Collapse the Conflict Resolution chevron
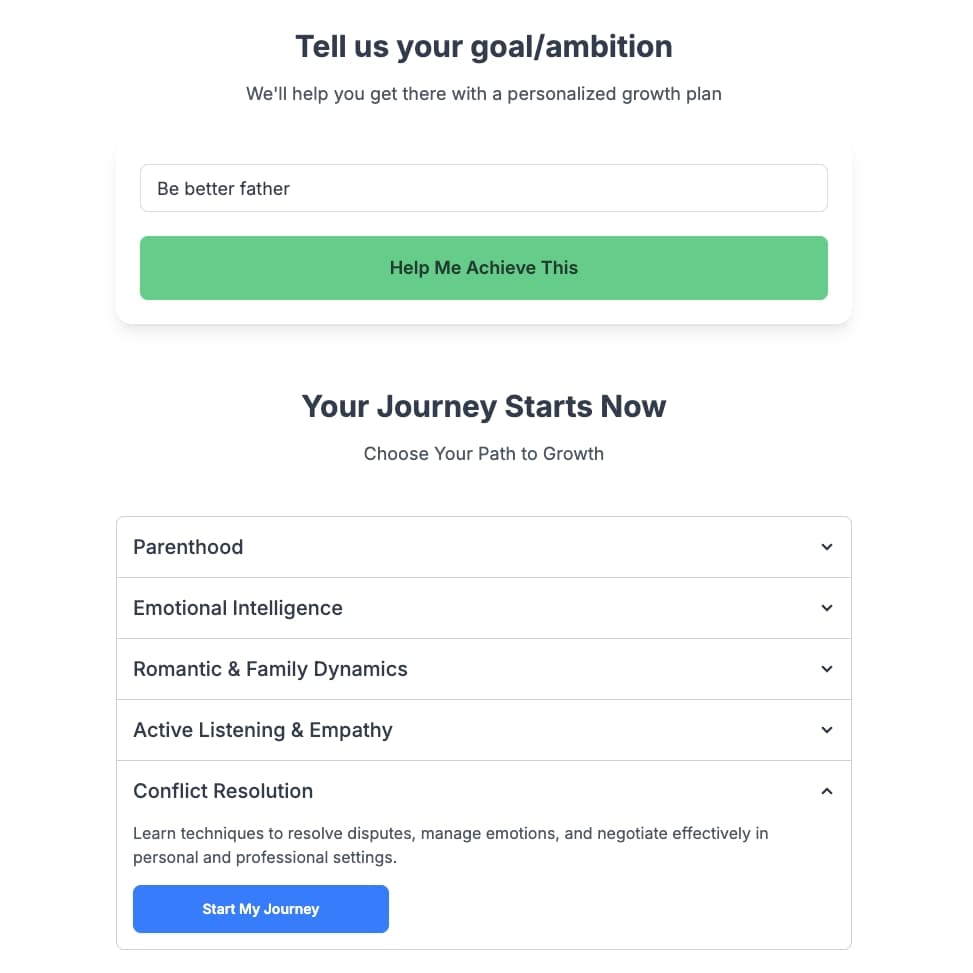973x973 pixels. [x=826, y=791]
